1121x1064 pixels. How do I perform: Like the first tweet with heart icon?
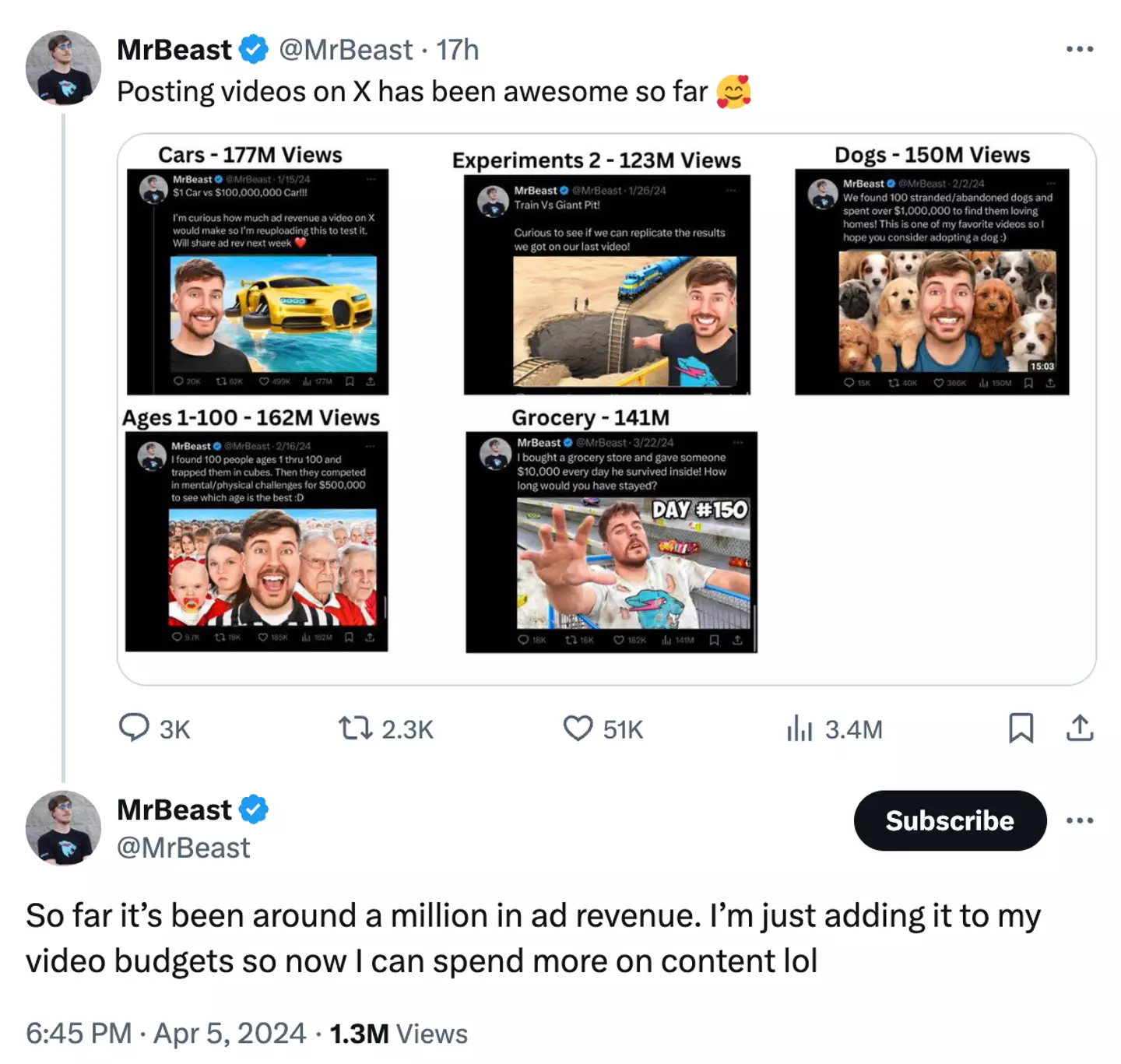(578, 728)
